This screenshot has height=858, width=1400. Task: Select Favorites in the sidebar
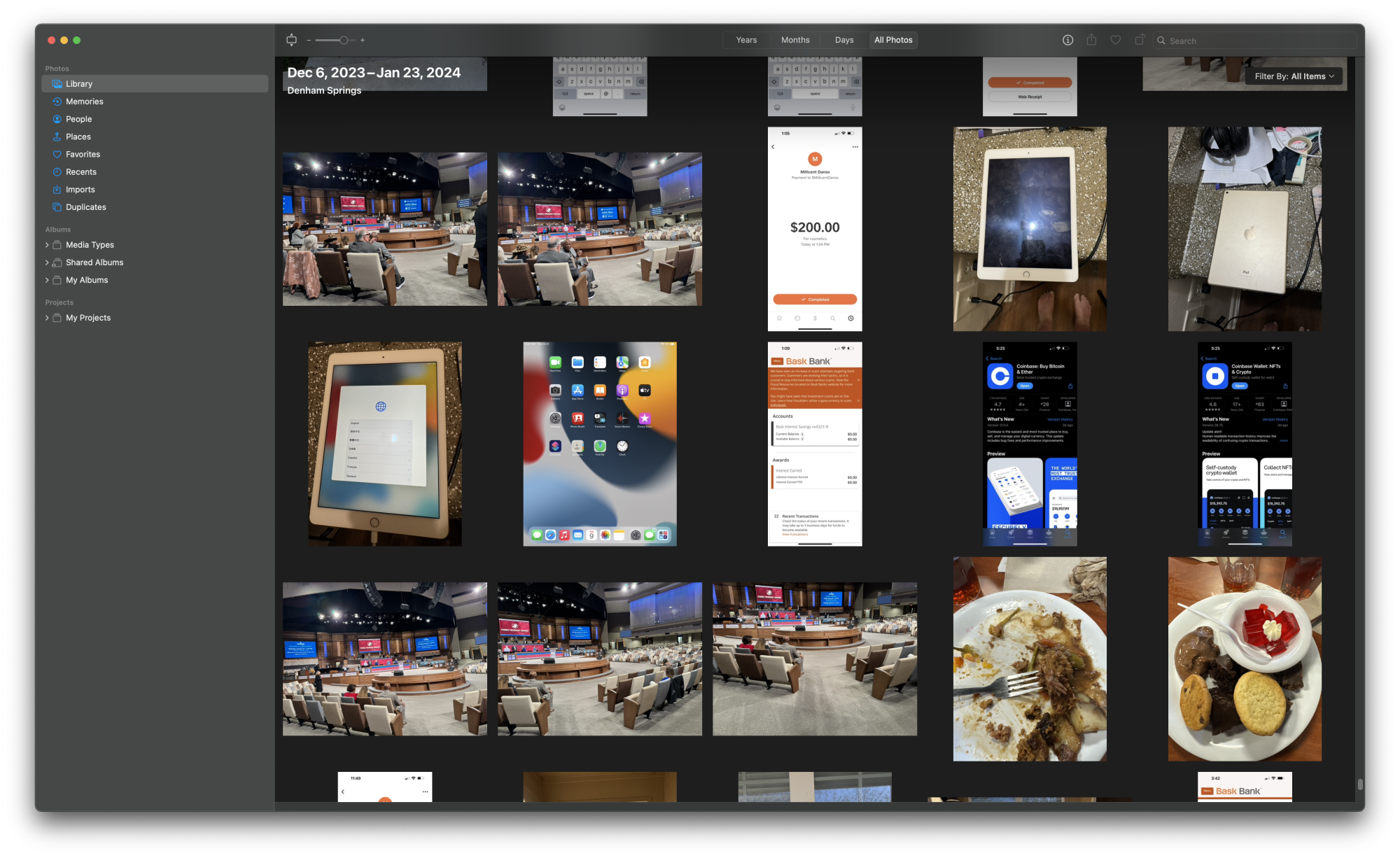[x=83, y=154]
